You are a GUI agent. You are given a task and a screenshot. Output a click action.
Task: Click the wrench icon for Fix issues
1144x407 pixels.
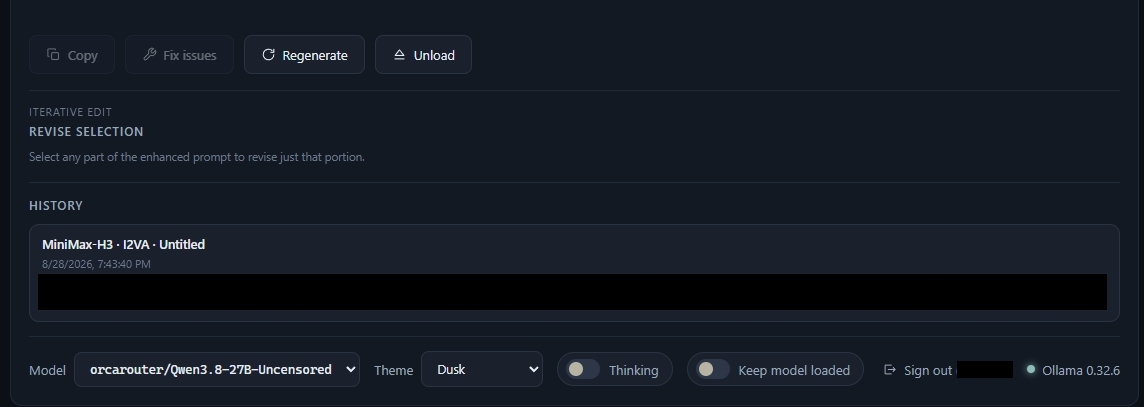tap(150, 55)
